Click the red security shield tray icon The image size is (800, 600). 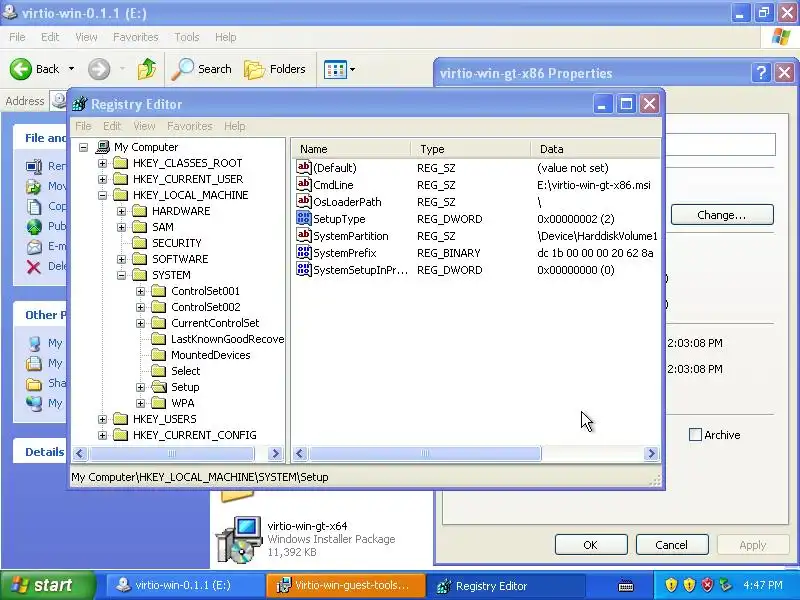coord(707,585)
